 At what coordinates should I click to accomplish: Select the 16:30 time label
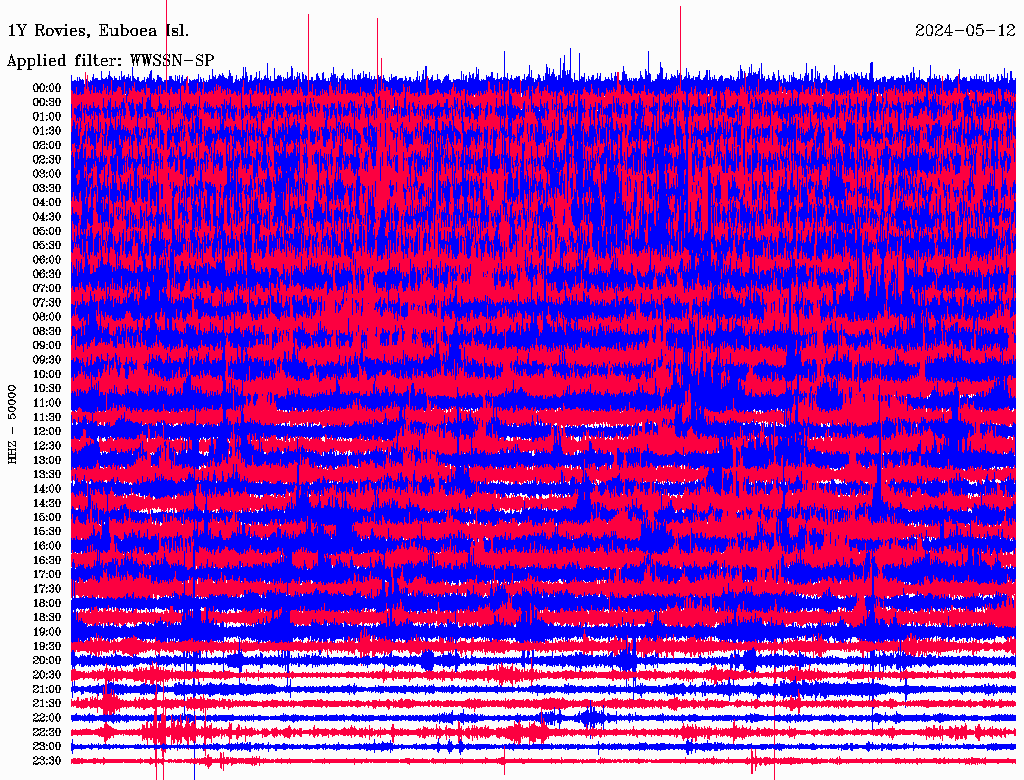coord(47,561)
